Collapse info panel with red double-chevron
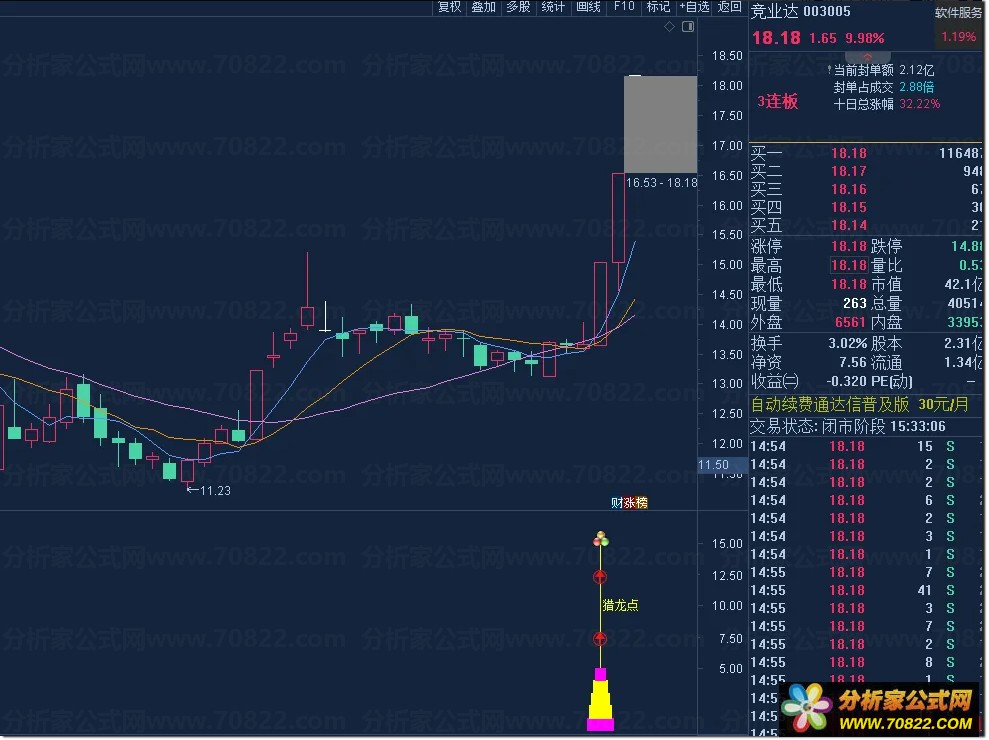 click(x=867, y=57)
